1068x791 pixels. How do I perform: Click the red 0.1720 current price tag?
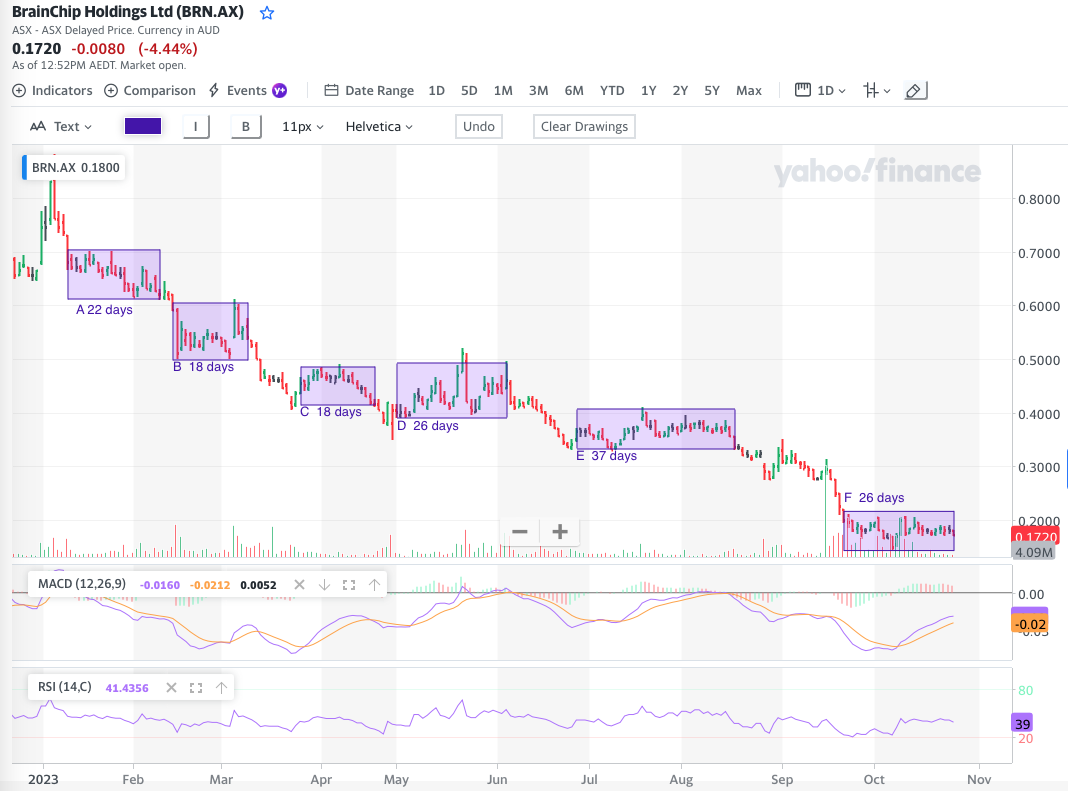1035,537
